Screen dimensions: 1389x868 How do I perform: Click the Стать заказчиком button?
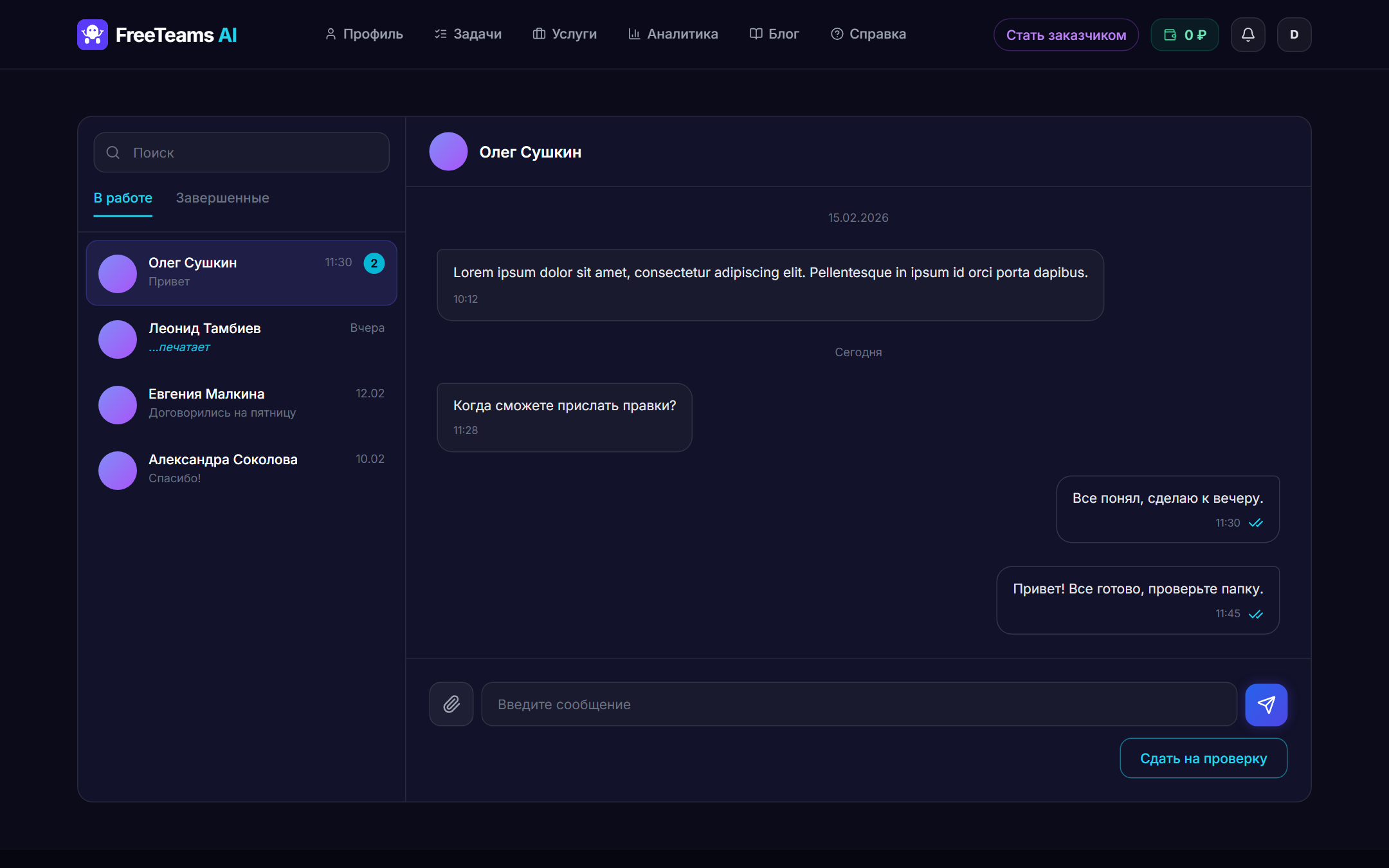click(1066, 35)
